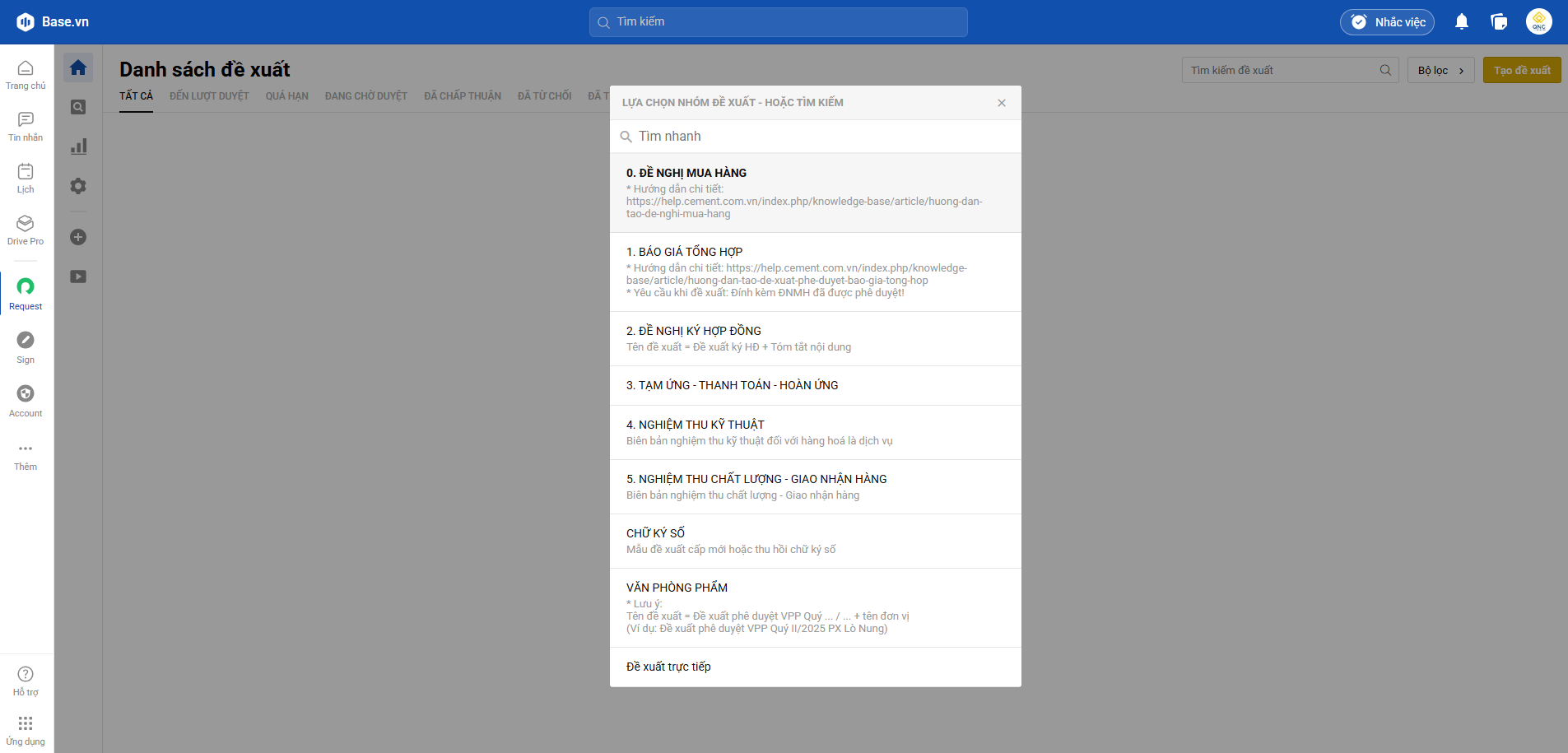This screenshot has width=1568, height=753.
Task: Open the Sign app icon
Action: [x=26, y=346]
